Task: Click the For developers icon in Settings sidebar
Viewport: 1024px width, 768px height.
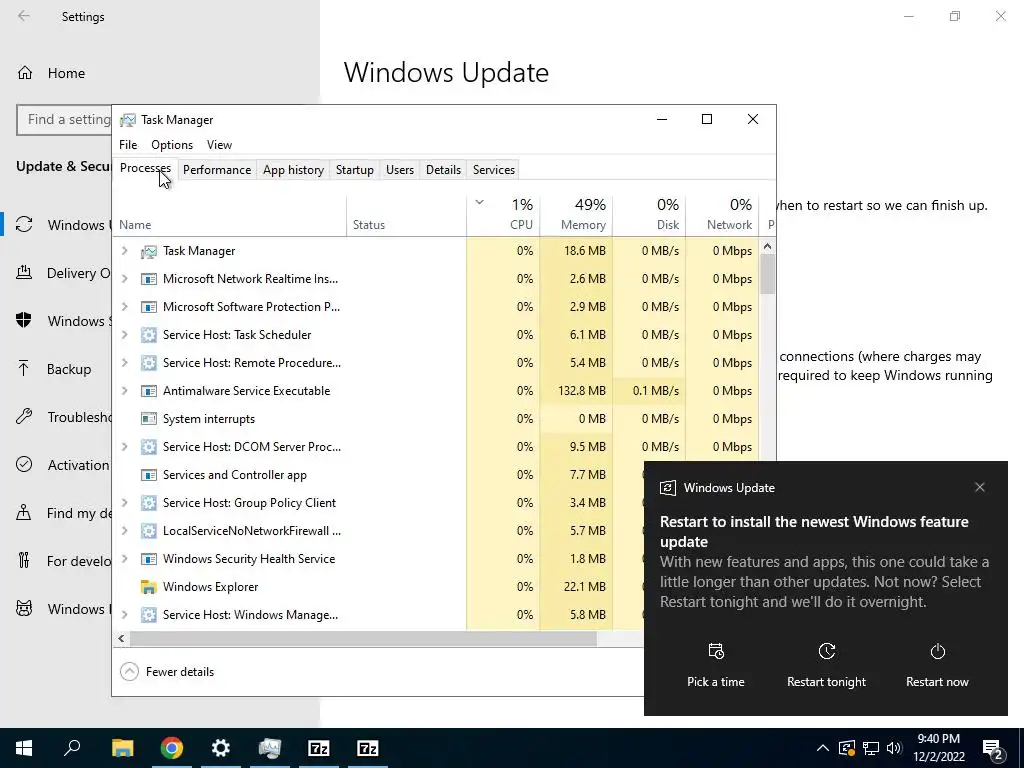Action: click(x=24, y=560)
